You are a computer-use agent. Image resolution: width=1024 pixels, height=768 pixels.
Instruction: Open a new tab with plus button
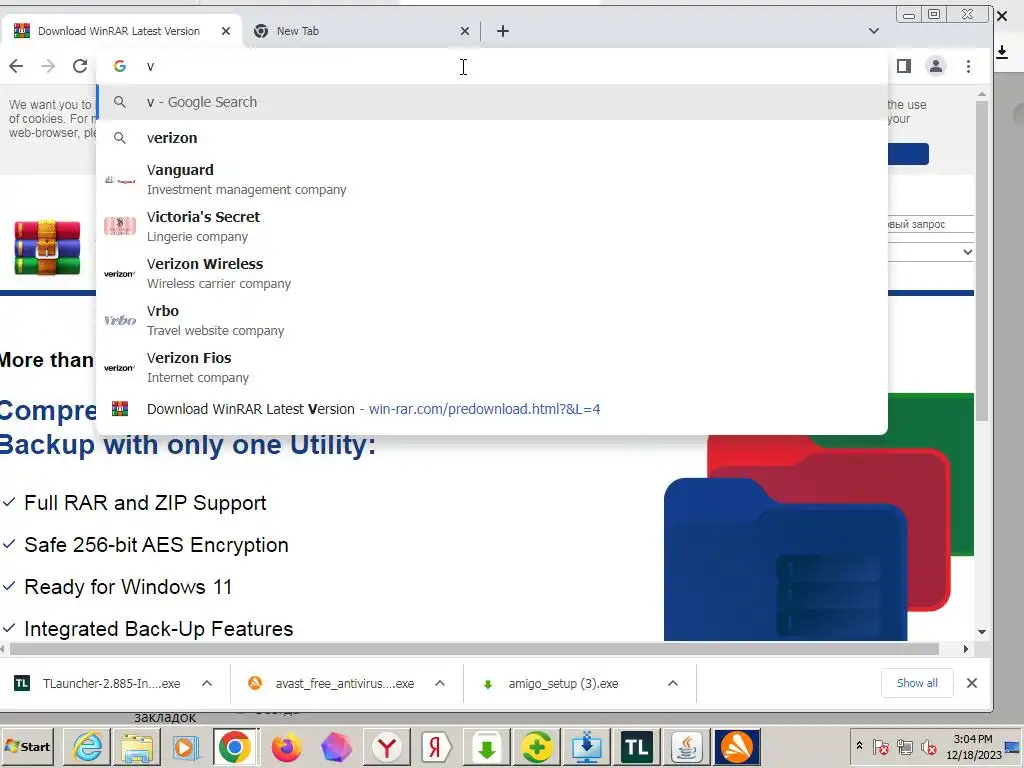coord(502,31)
